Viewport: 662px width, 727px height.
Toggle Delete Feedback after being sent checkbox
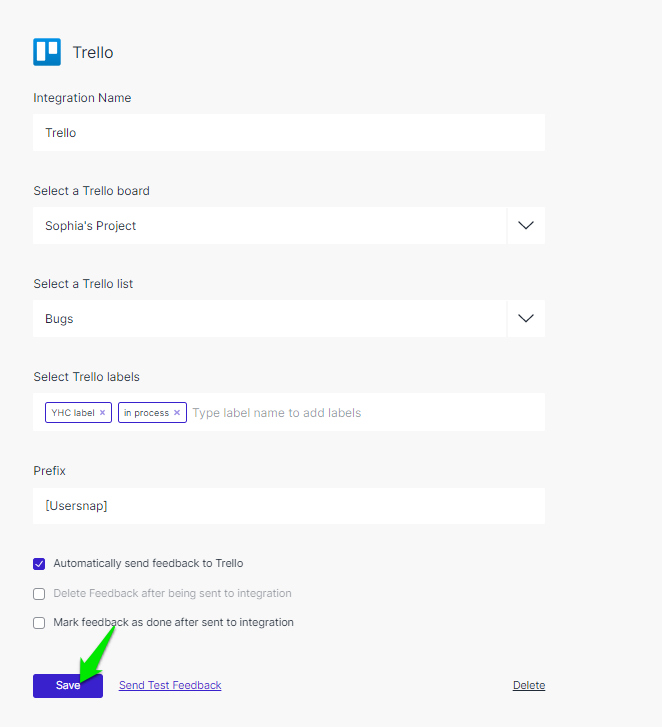(x=39, y=594)
